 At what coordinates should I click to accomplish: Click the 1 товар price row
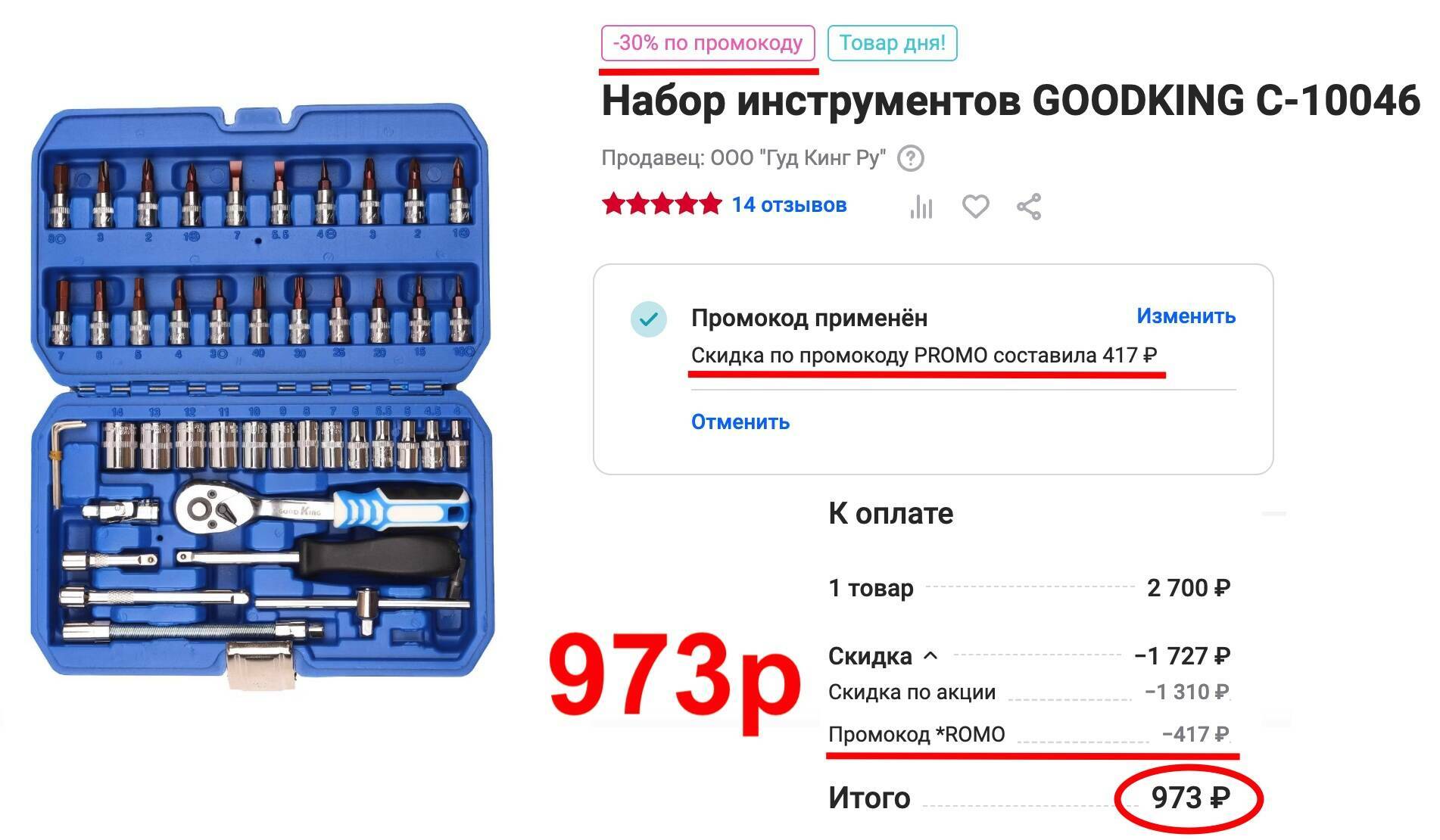tap(1029, 588)
